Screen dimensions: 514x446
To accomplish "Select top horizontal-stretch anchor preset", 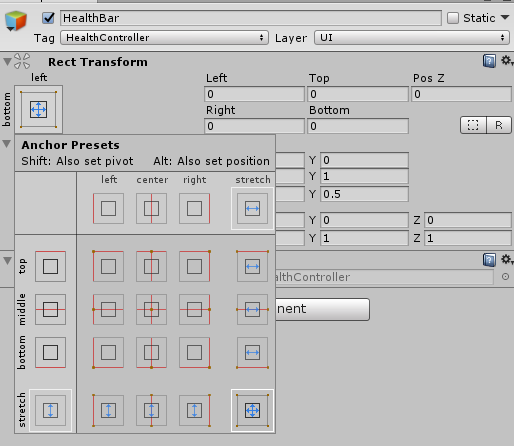I will (x=252, y=266).
